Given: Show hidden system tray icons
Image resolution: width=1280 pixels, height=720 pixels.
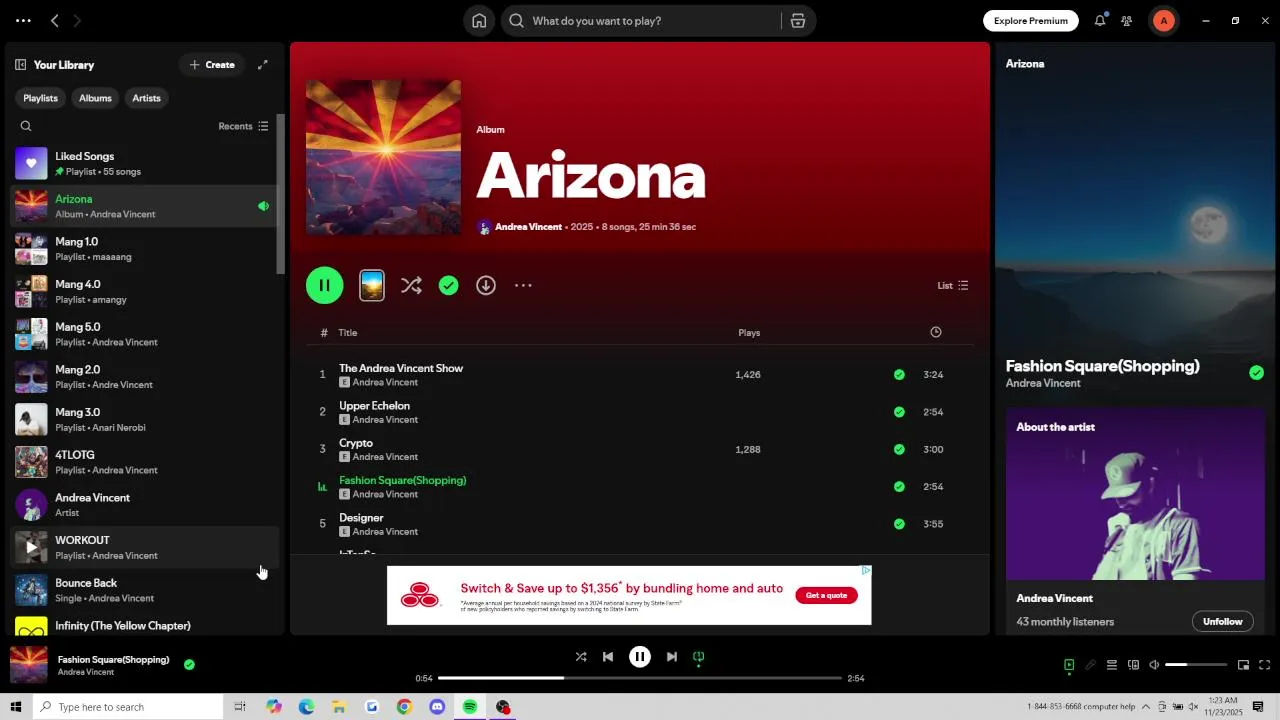Looking at the screenshot, I should (x=1146, y=707).
